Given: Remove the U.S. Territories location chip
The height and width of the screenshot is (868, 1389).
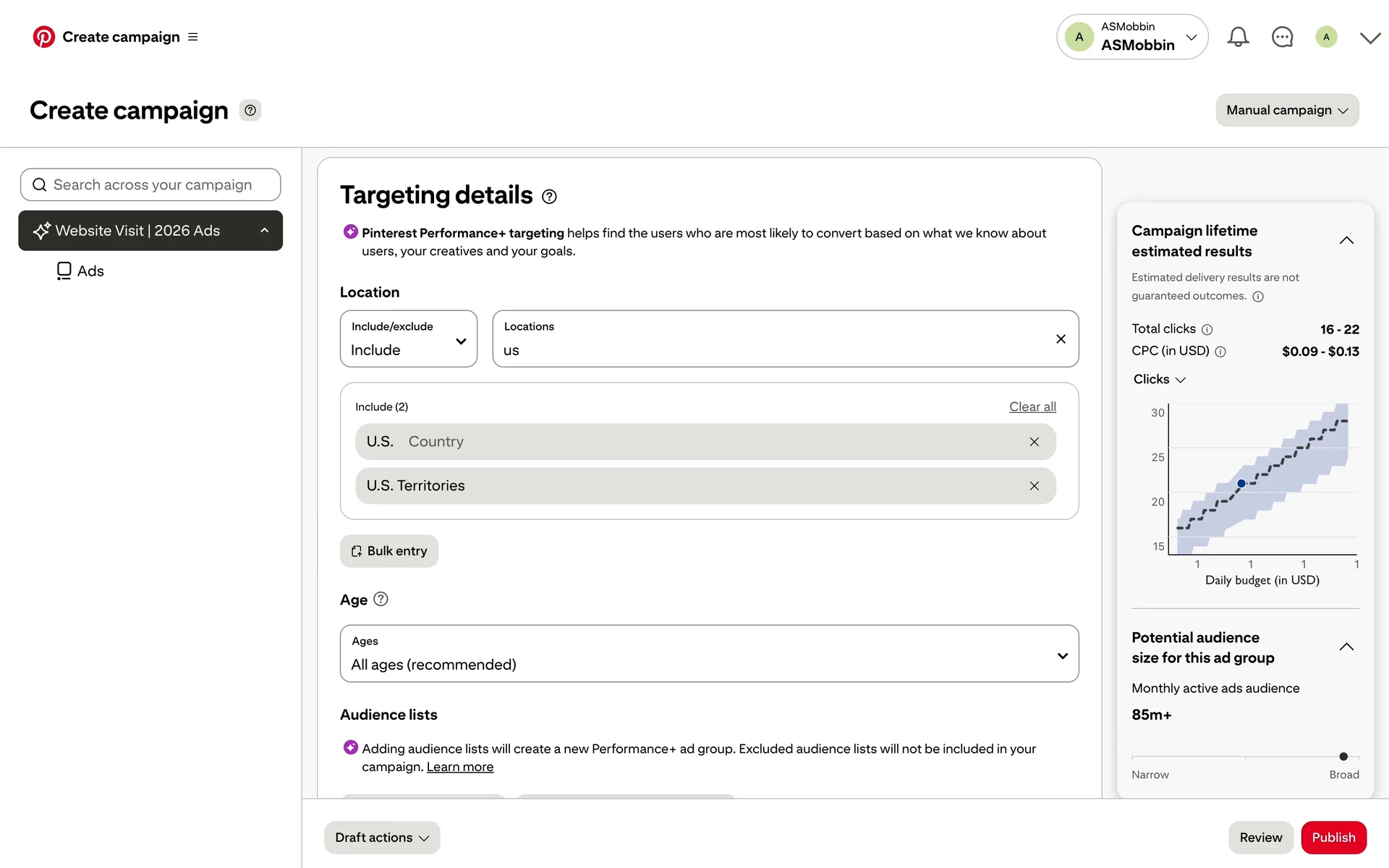Looking at the screenshot, I should click(x=1034, y=486).
